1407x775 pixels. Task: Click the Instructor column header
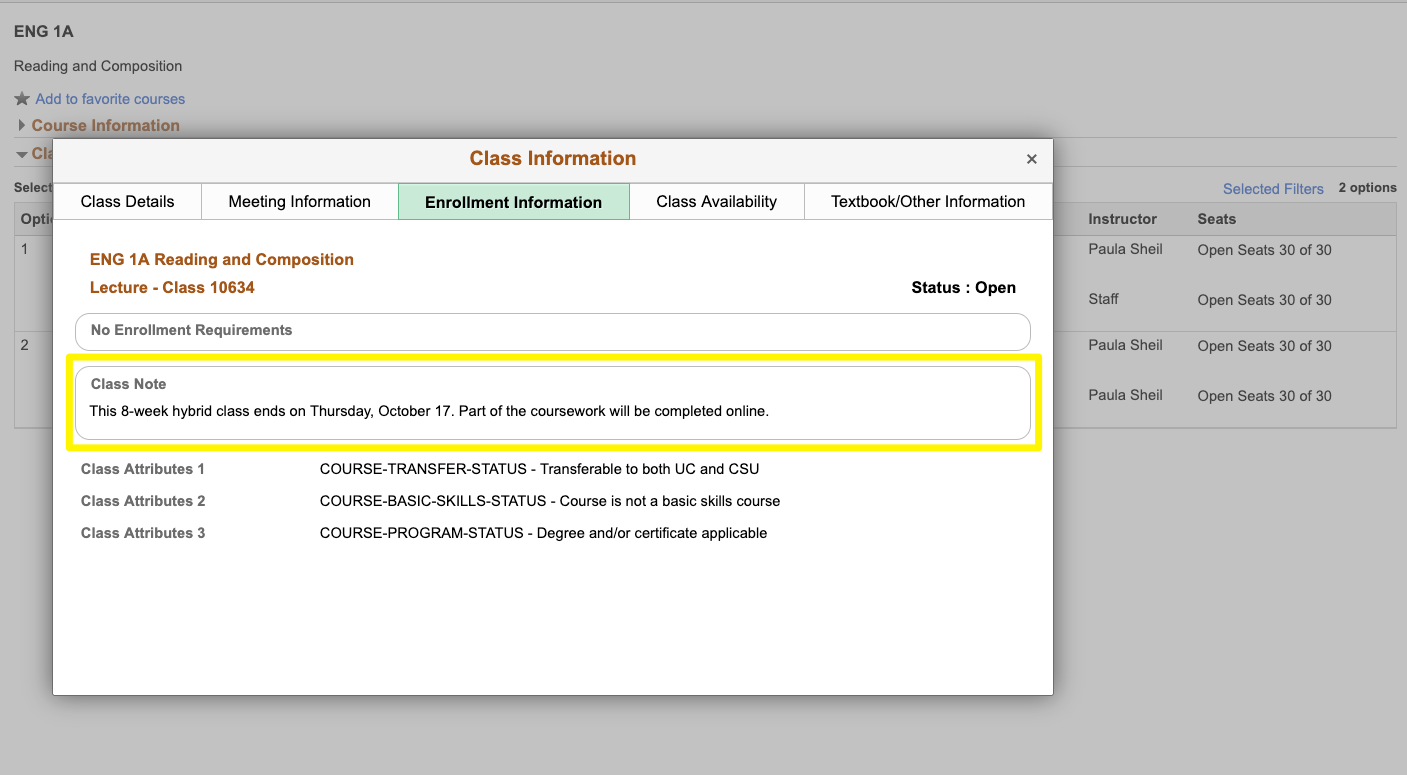click(1122, 219)
